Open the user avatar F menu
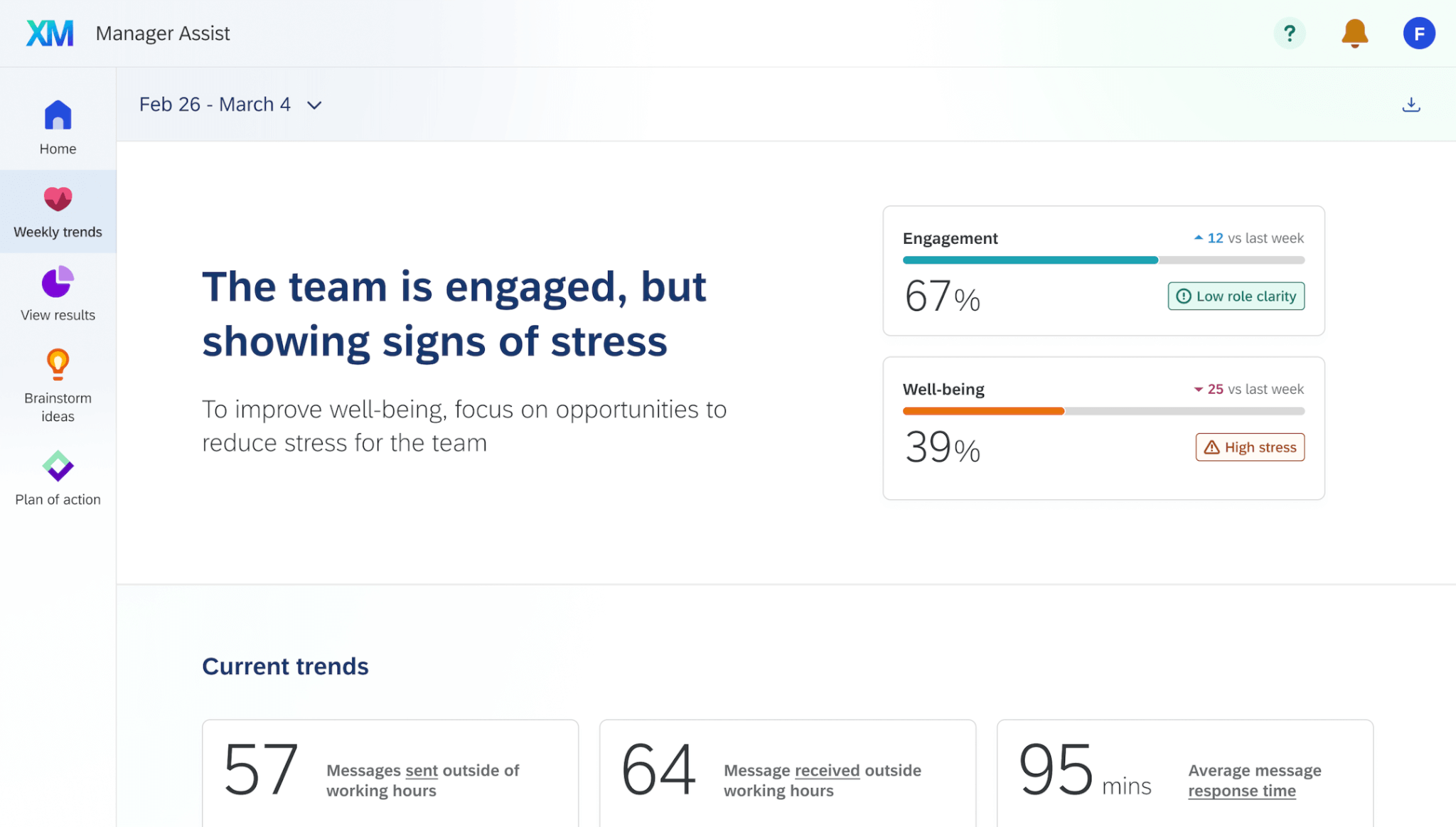1456x827 pixels. click(x=1419, y=33)
